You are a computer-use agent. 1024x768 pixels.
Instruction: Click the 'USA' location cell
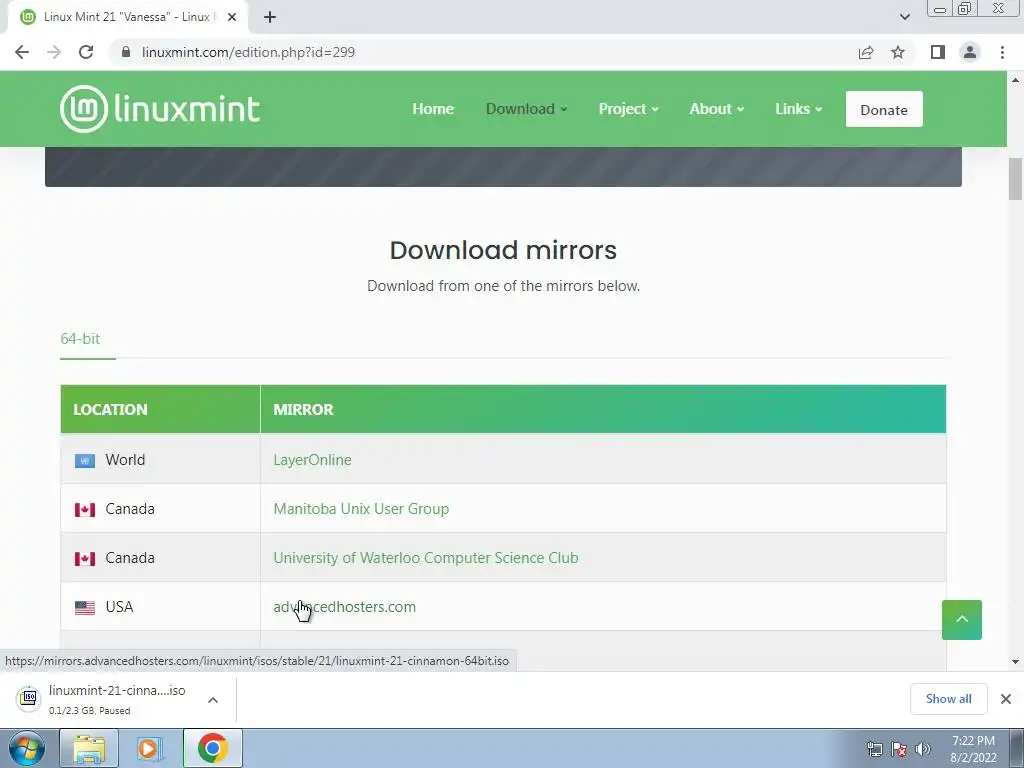pos(160,607)
